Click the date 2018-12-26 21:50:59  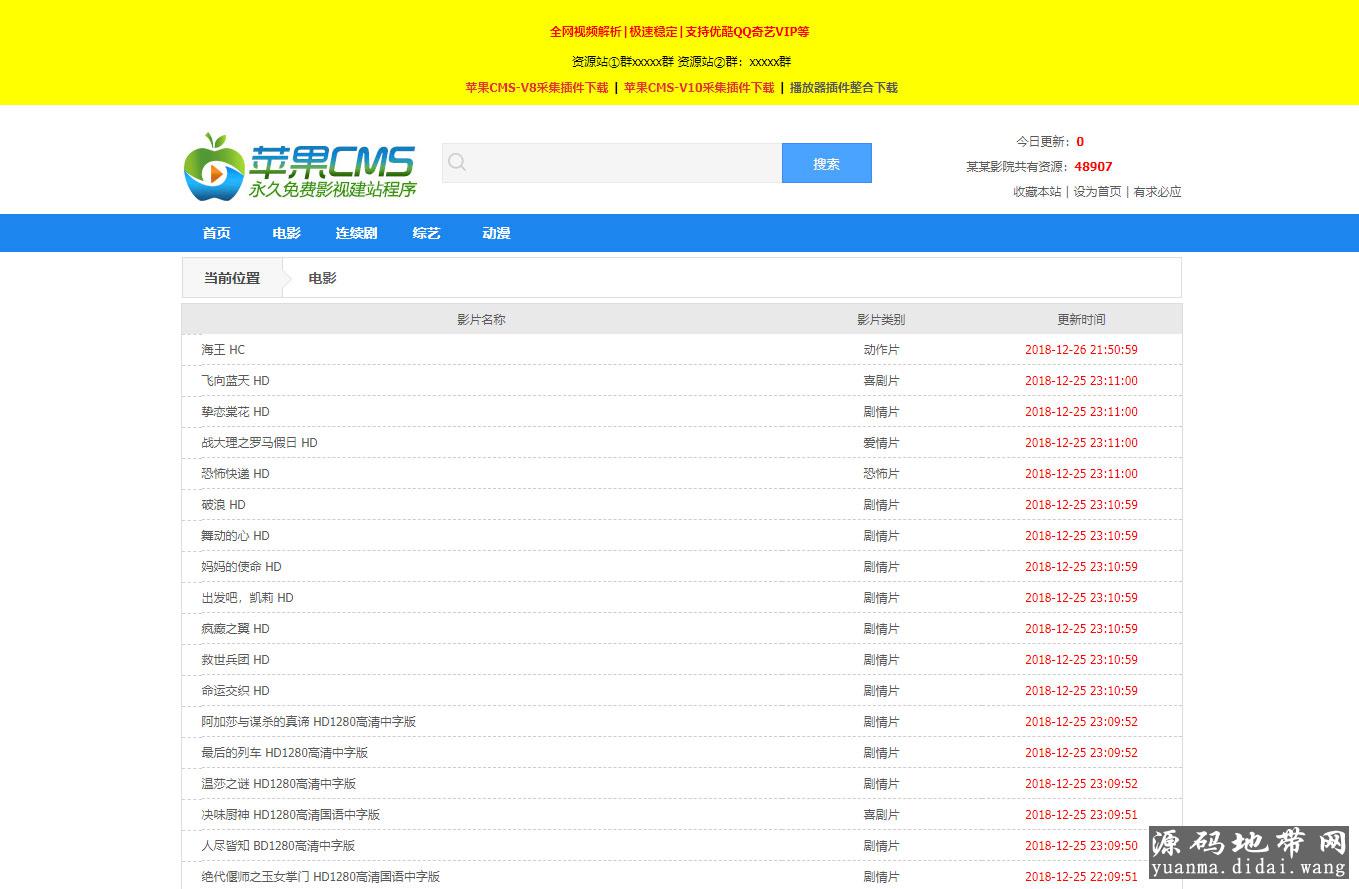[1081, 350]
